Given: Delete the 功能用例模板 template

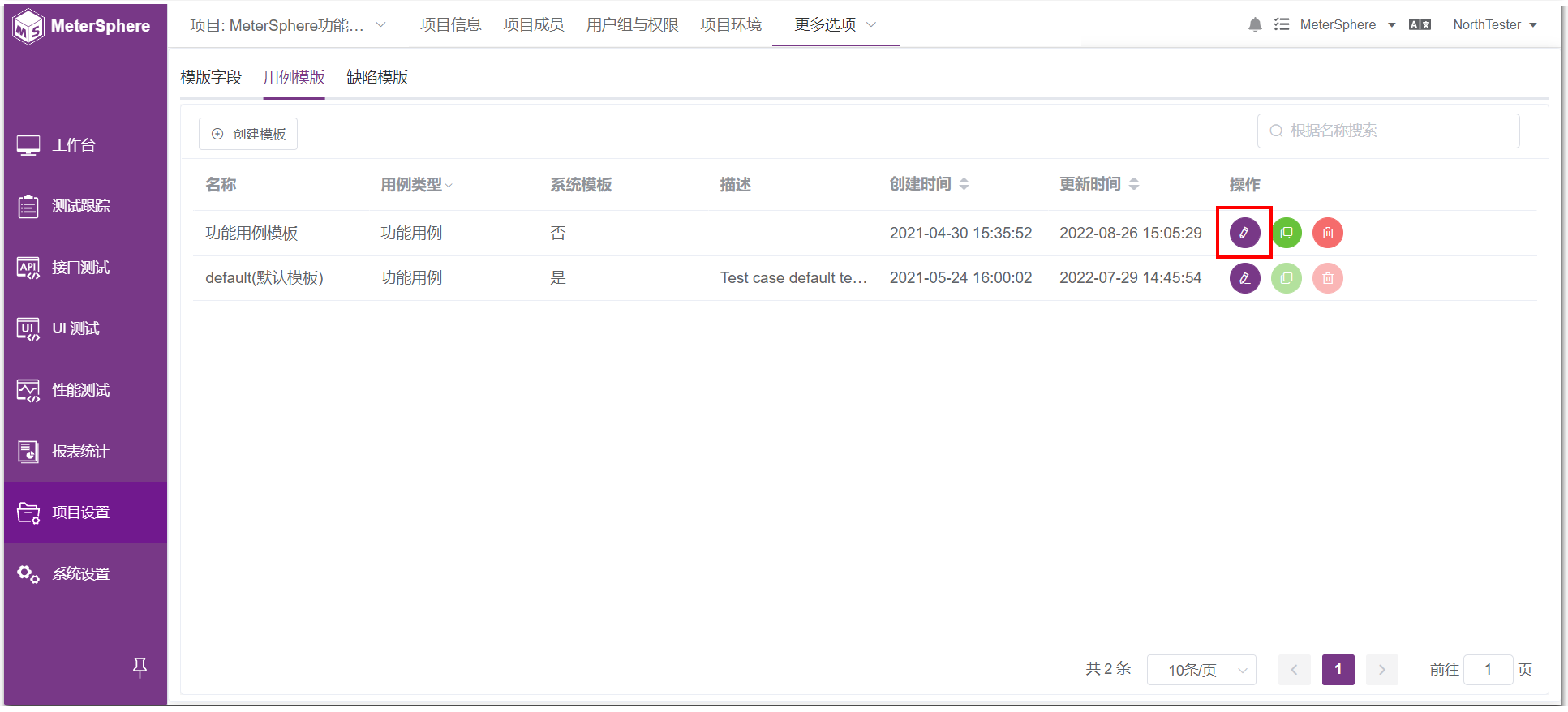Looking at the screenshot, I should (1328, 233).
